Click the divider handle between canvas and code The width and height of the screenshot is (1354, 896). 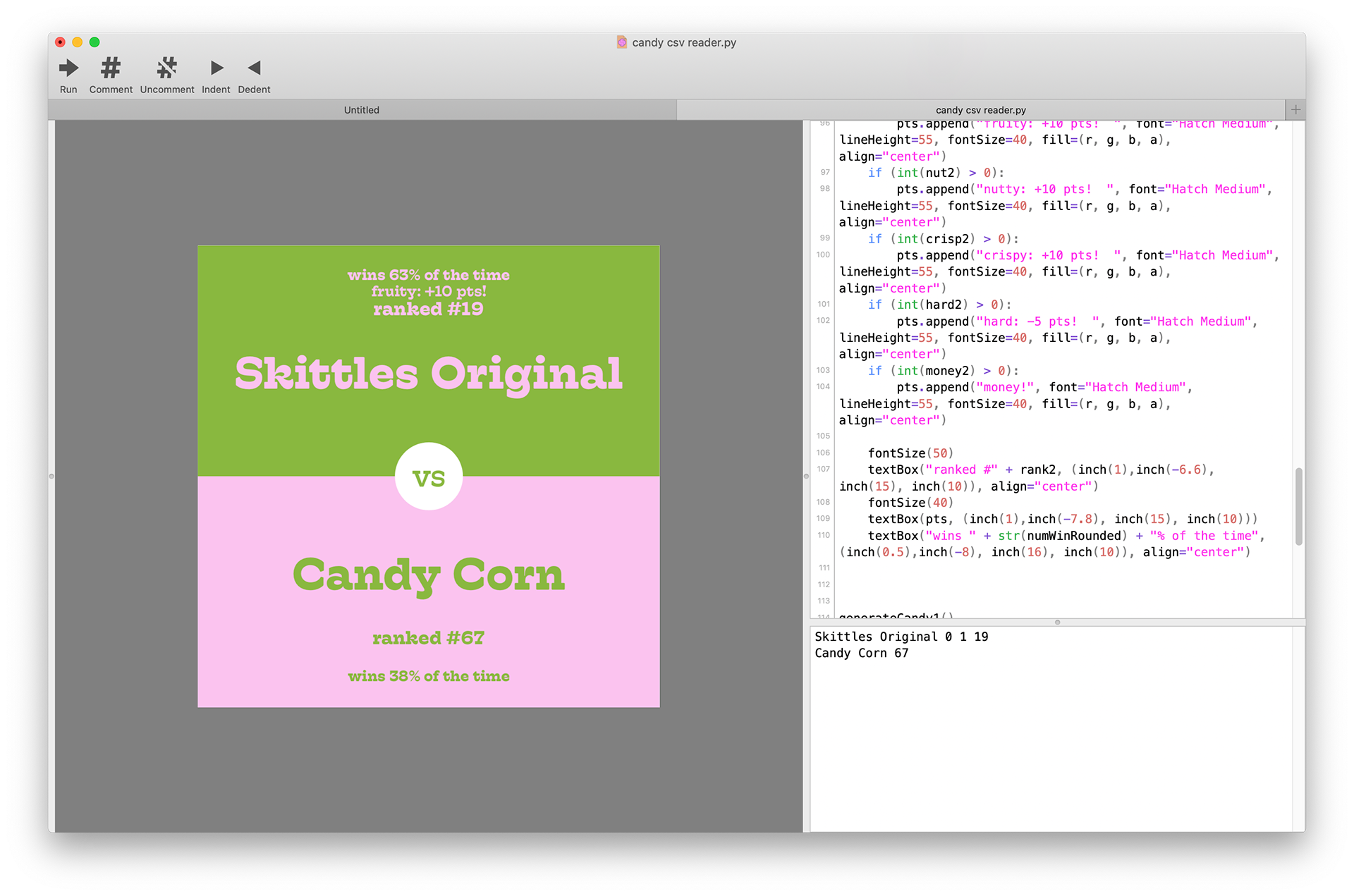click(x=806, y=477)
